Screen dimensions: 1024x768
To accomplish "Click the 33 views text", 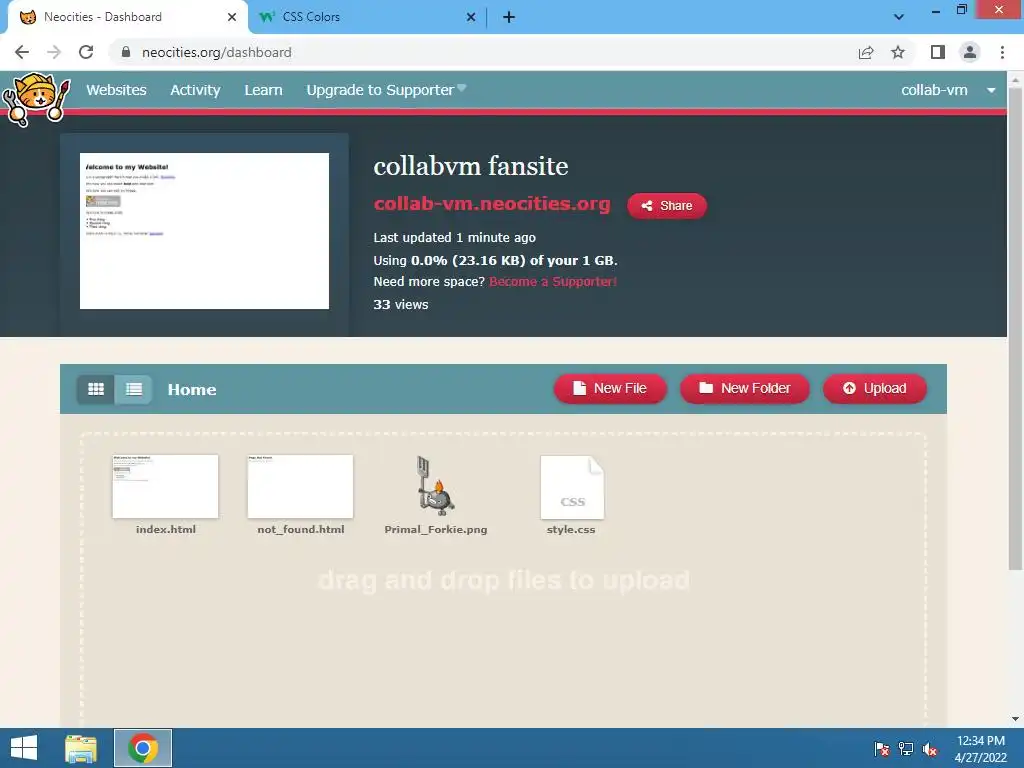I will click(401, 304).
